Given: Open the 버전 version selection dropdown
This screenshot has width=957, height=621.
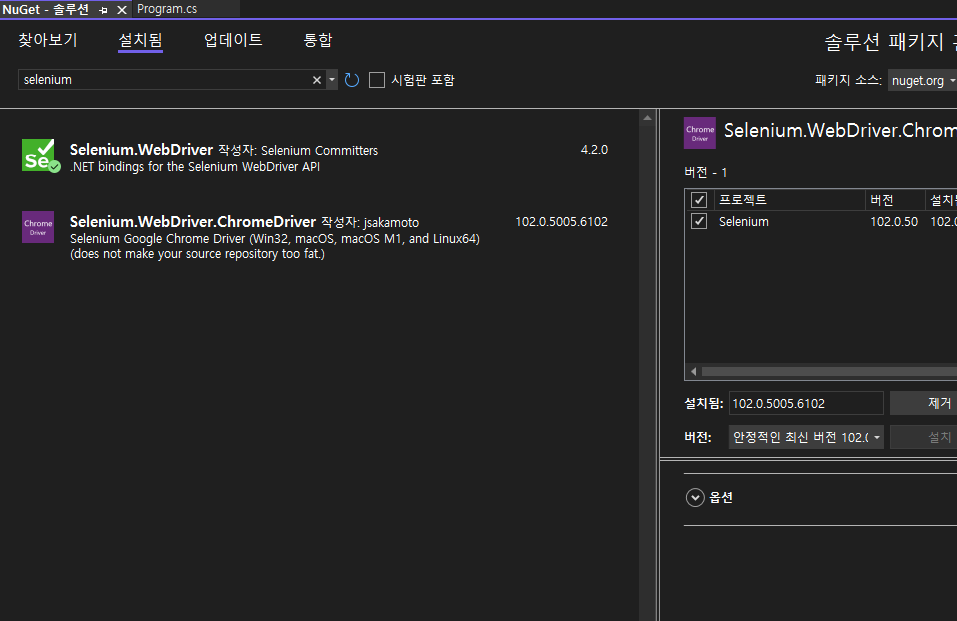Looking at the screenshot, I should (806, 437).
